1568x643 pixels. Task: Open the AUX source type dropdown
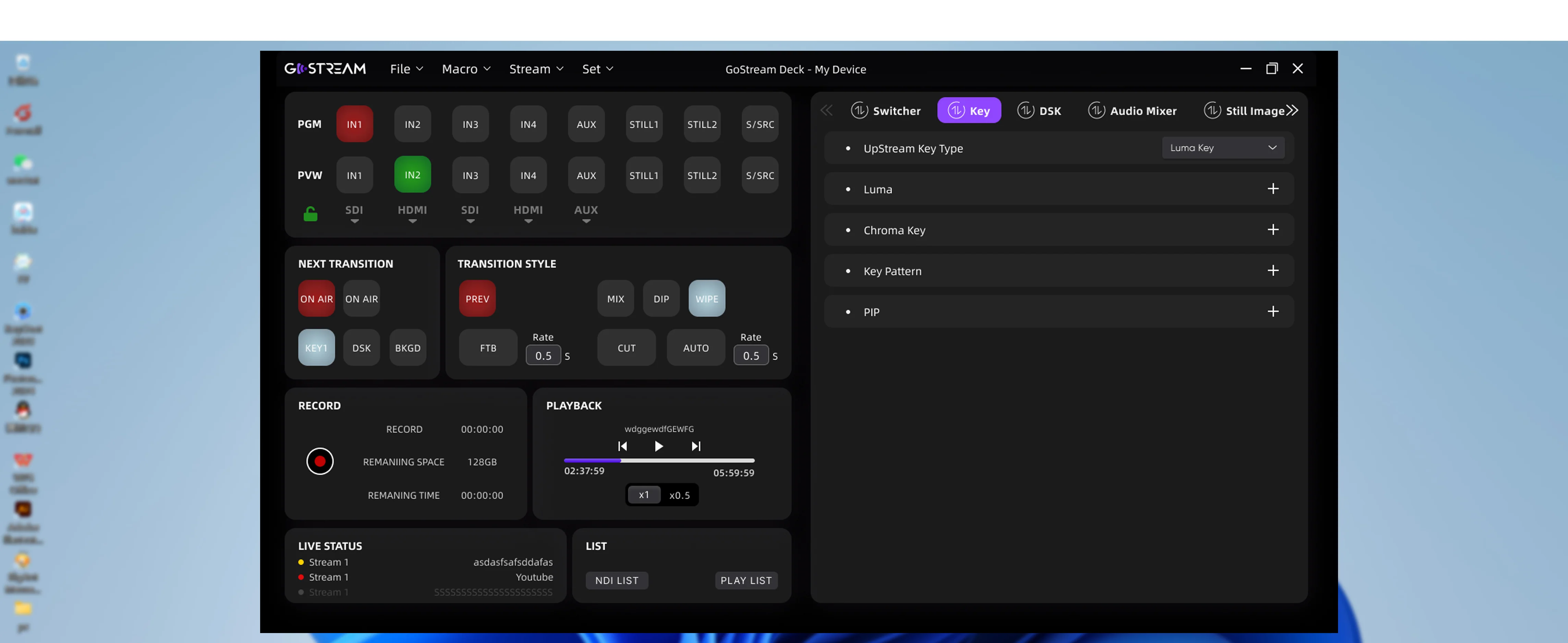click(x=586, y=214)
